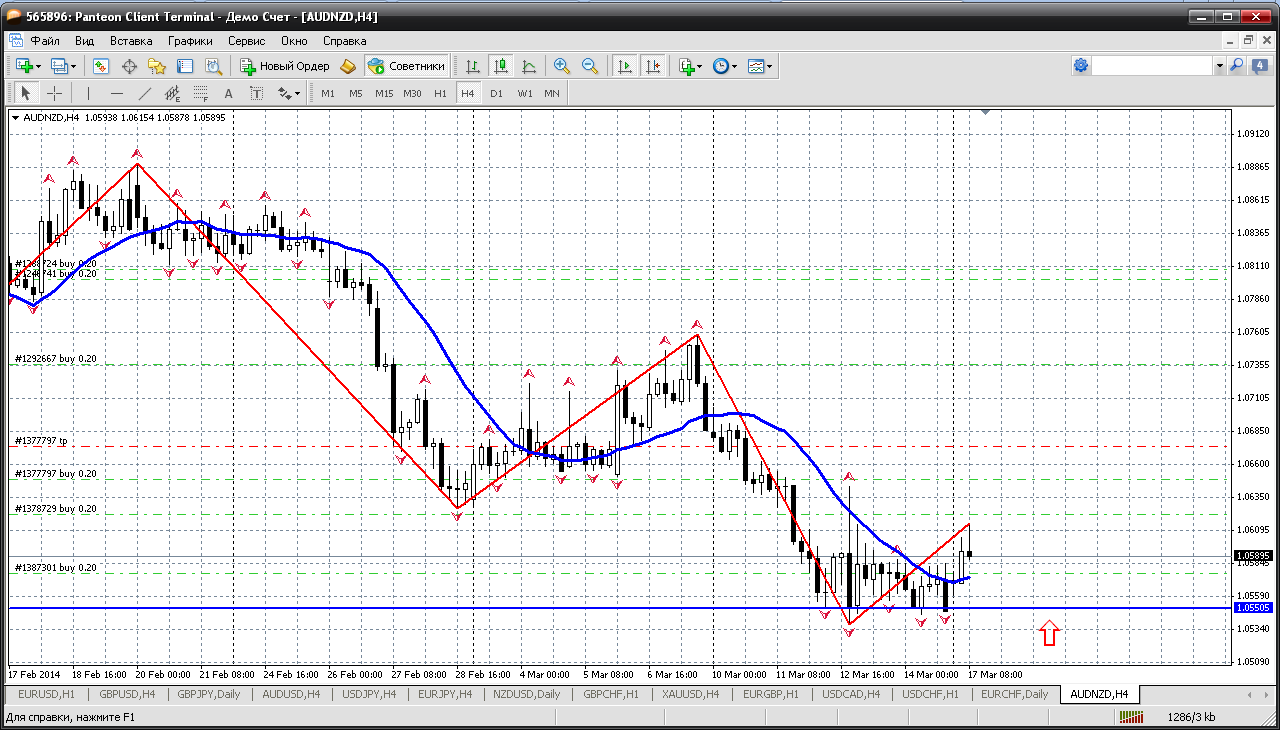Open the search box dropdown arrow

[1219, 66]
